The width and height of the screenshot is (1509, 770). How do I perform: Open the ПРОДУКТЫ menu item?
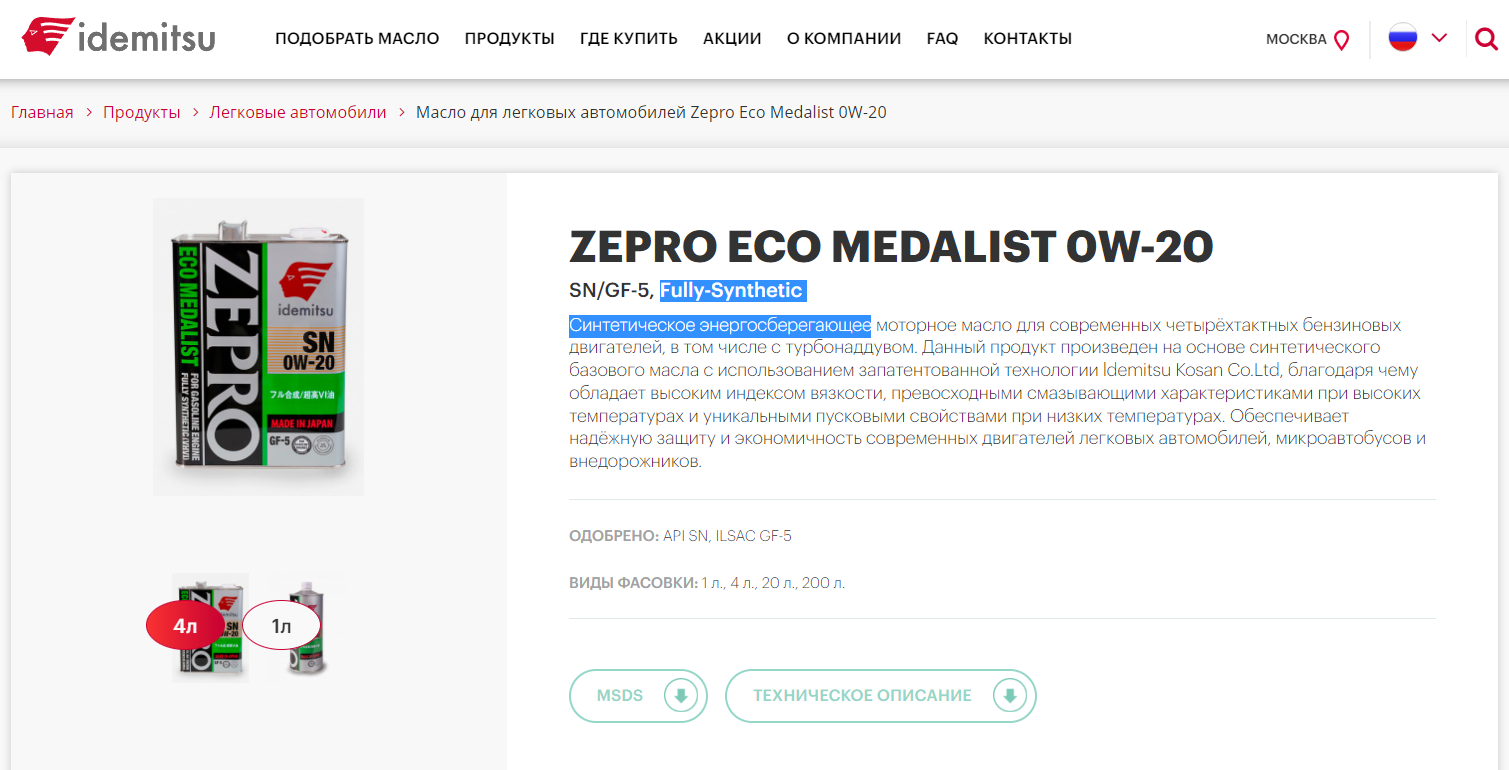point(509,39)
